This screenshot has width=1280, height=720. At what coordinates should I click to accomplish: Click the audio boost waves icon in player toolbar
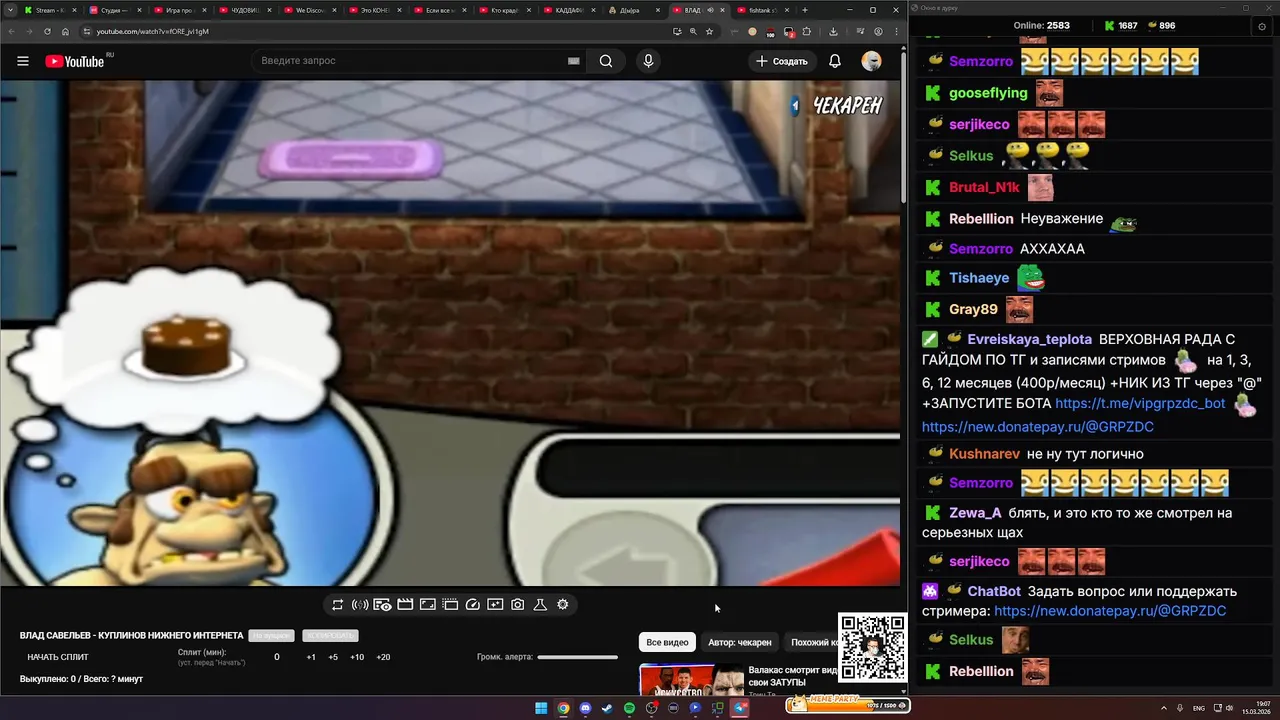point(360,605)
